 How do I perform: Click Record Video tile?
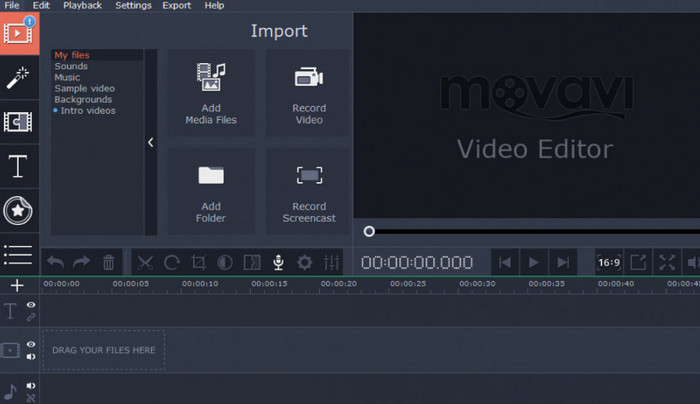(309, 93)
